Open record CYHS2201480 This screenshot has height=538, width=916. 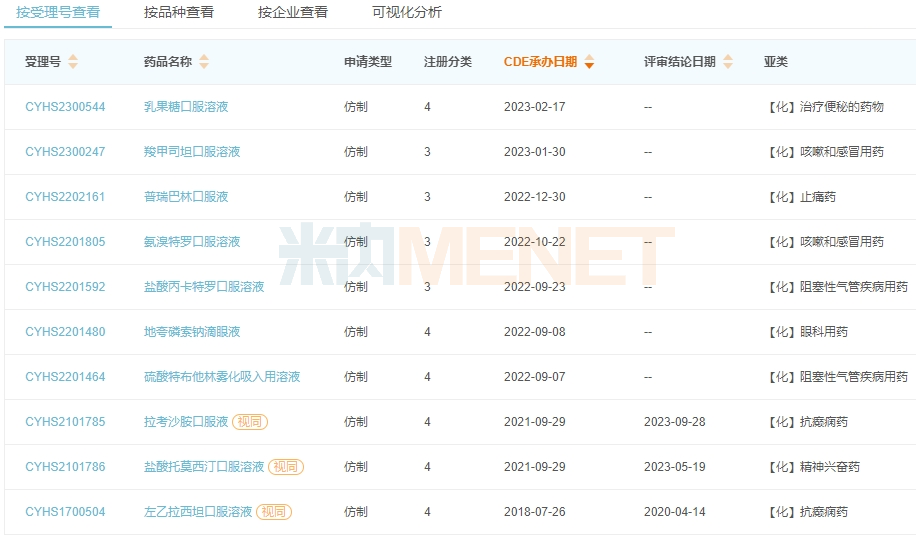click(65, 332)
